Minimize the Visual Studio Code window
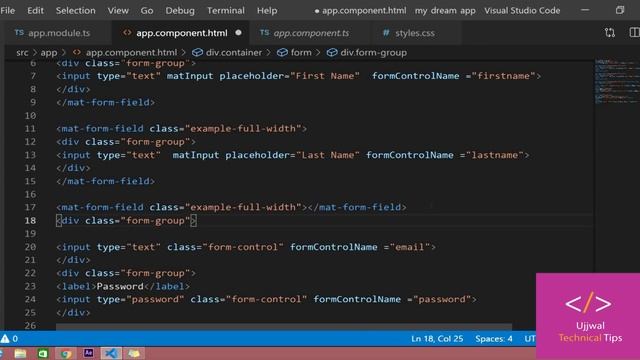 tap(585, 10)
